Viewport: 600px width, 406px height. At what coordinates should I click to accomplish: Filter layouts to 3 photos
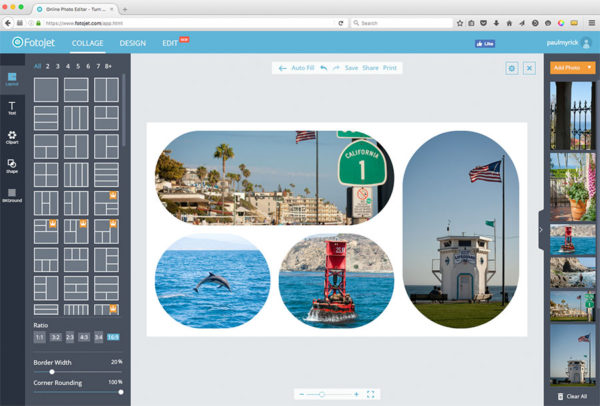pyautogui.click(x=57, y=66)
